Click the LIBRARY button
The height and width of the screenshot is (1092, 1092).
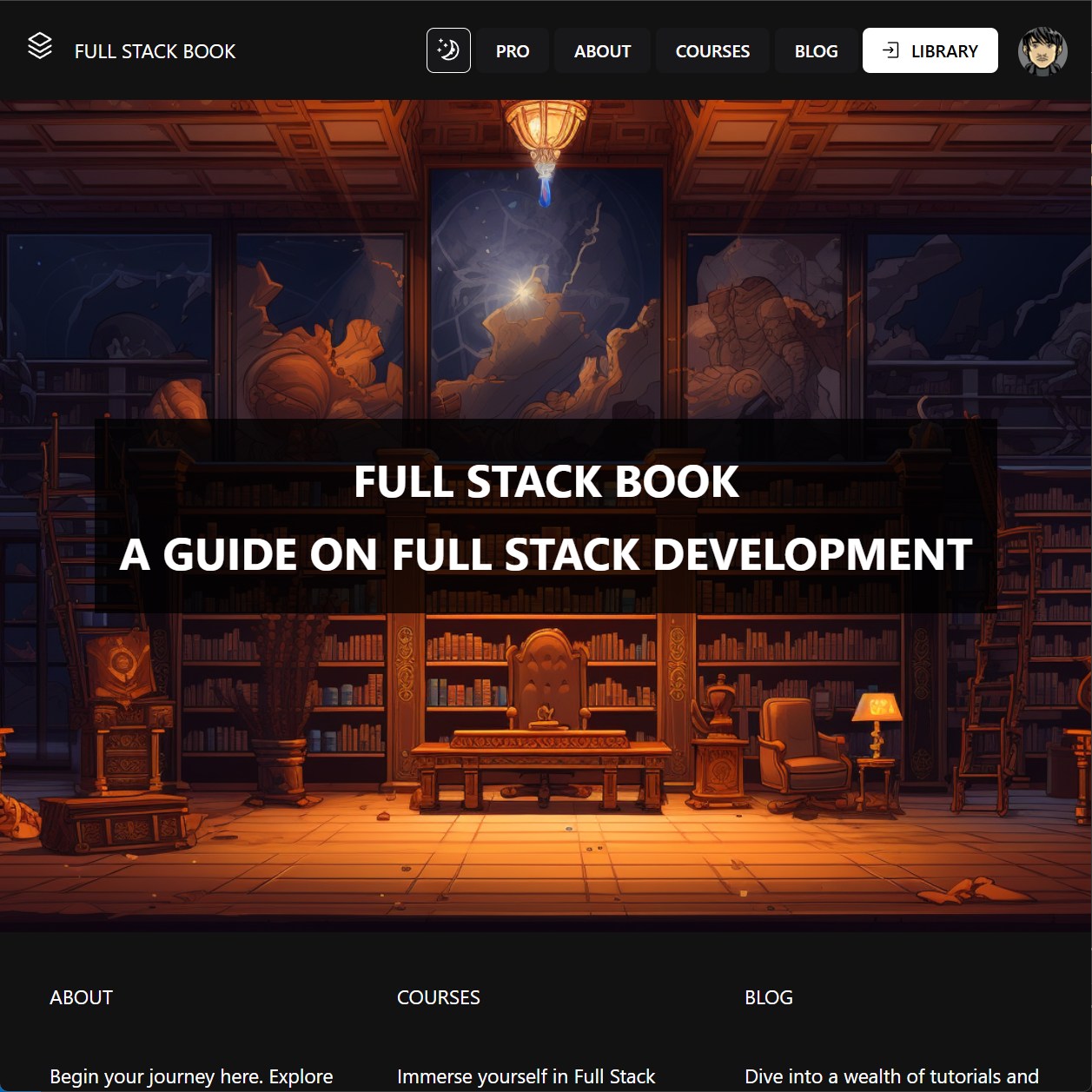click(930, 50)
